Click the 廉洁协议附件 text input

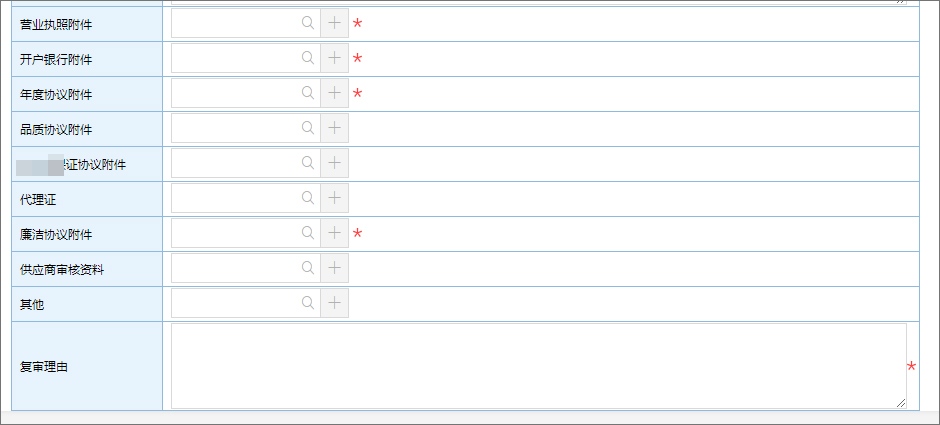point(236,233)
